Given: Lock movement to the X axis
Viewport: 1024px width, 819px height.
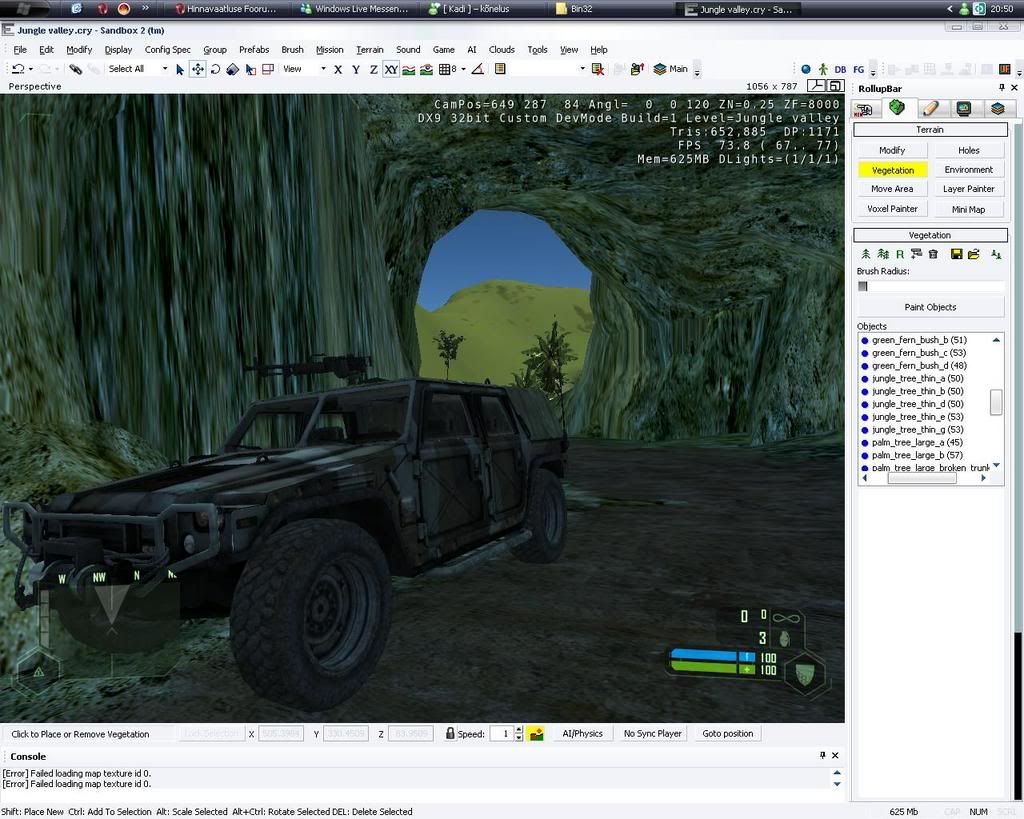Looking at the screenshot, I should coord(338,69).
